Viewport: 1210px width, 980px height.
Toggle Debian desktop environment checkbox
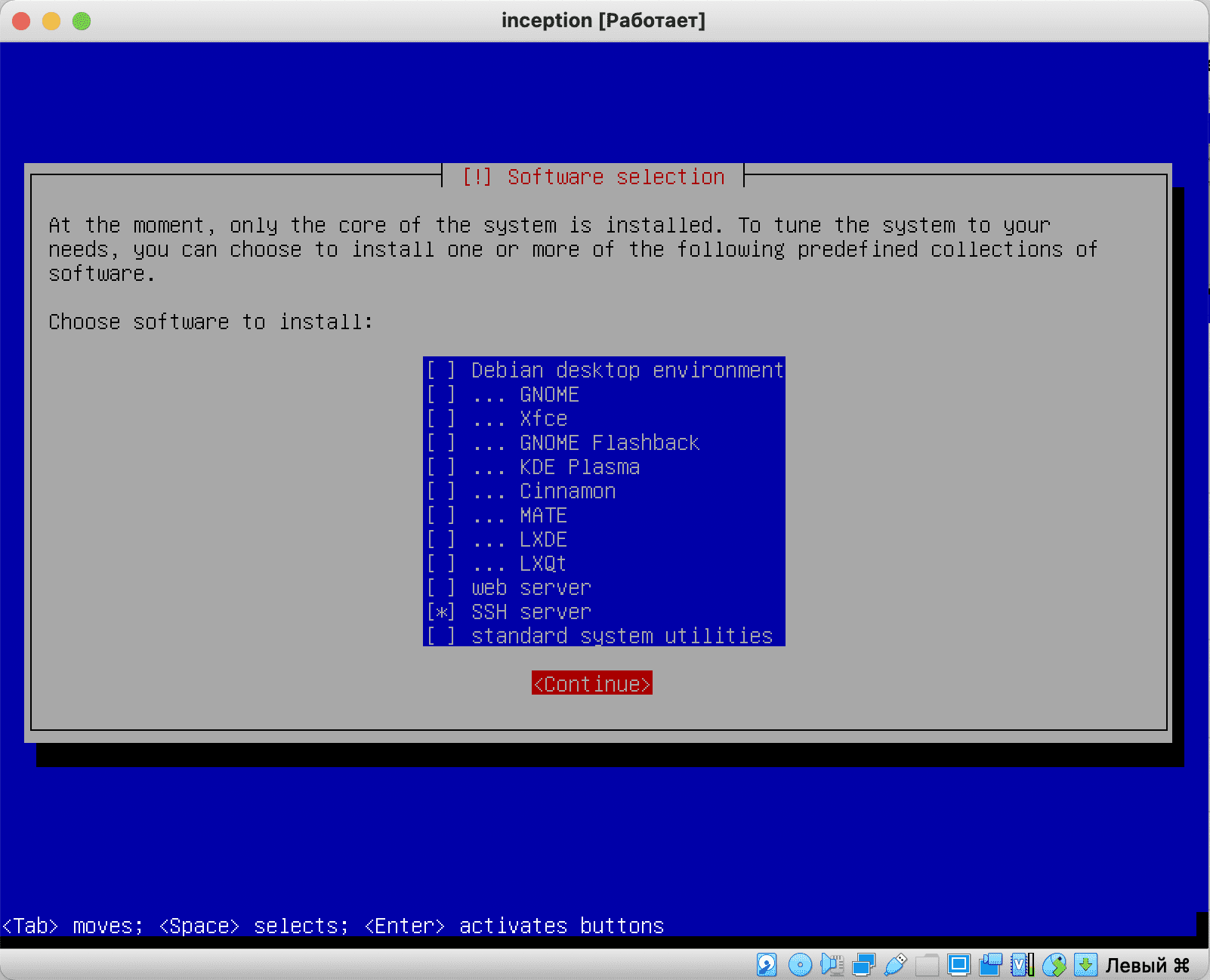coord(441,370)
